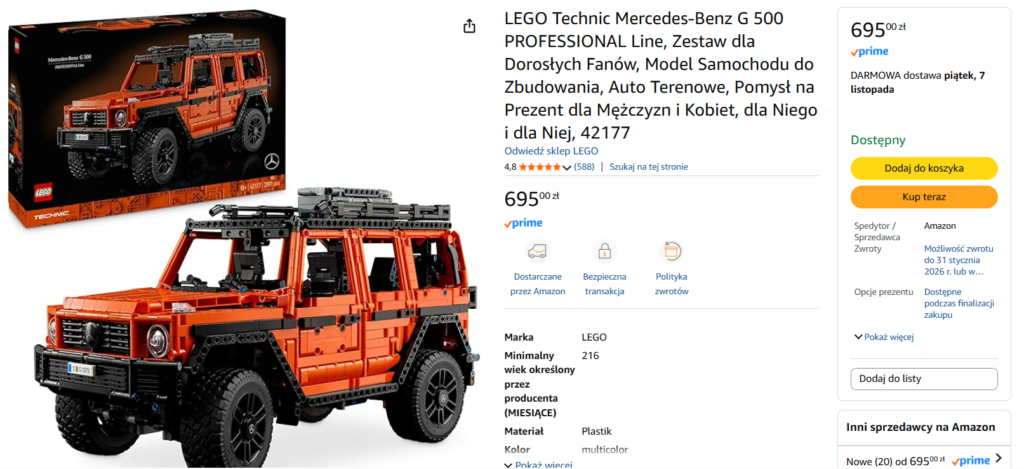The width and height of the screenshot is (1024, 469).
Task: Expand Pokaż więcej under product details
Action: click(538, 465)
